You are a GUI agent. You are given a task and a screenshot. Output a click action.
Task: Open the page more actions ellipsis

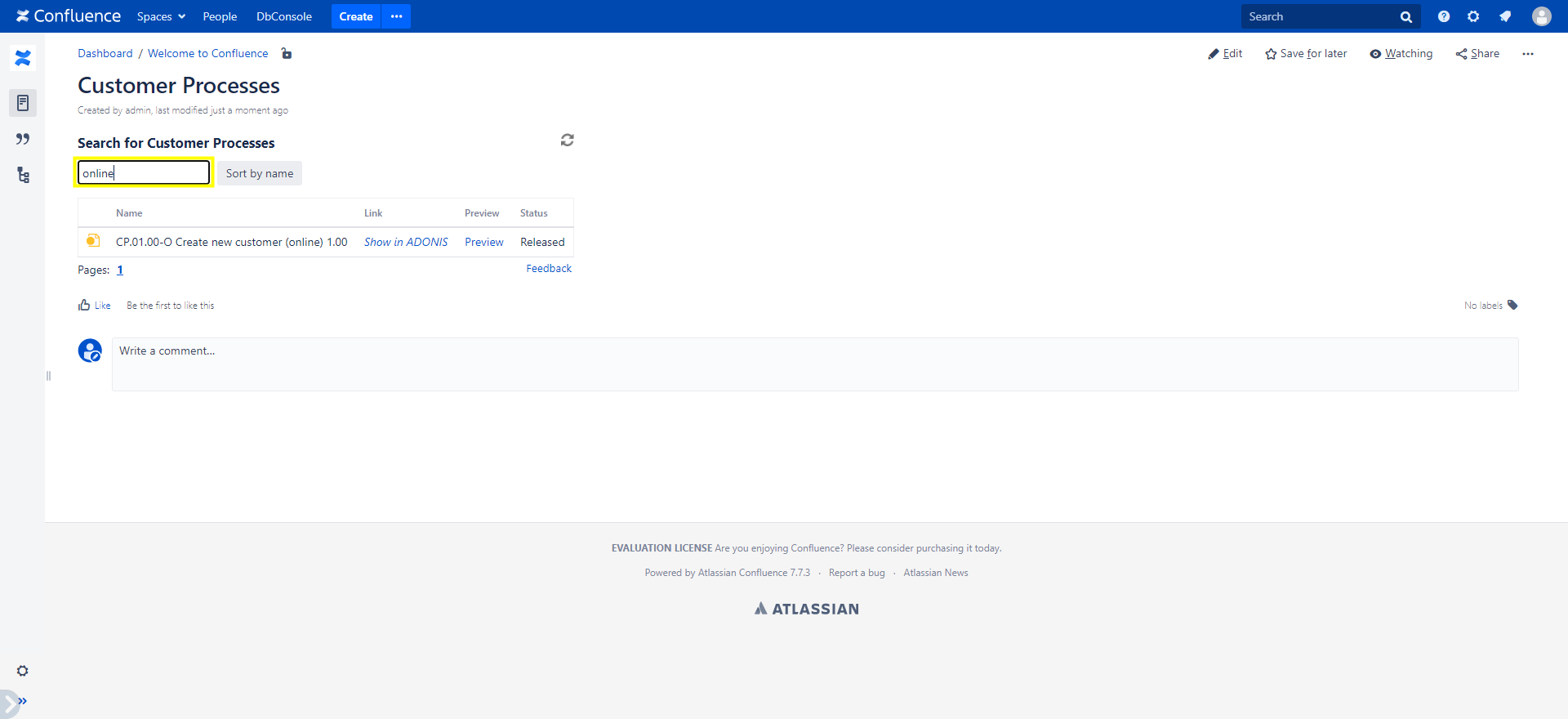pos(1527,54)
